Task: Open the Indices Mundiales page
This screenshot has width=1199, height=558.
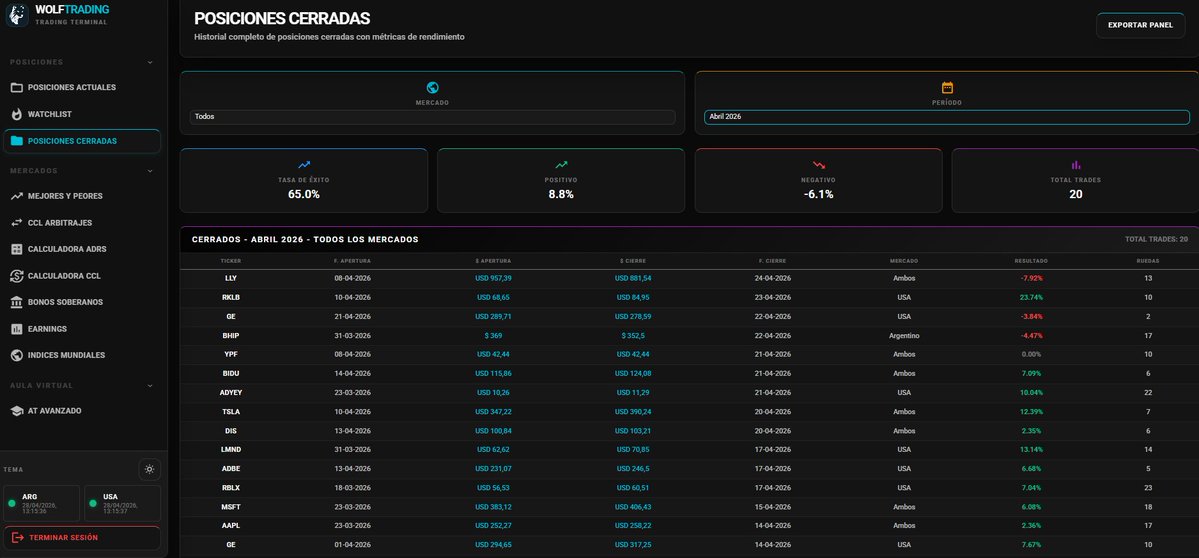Action: 82,355
